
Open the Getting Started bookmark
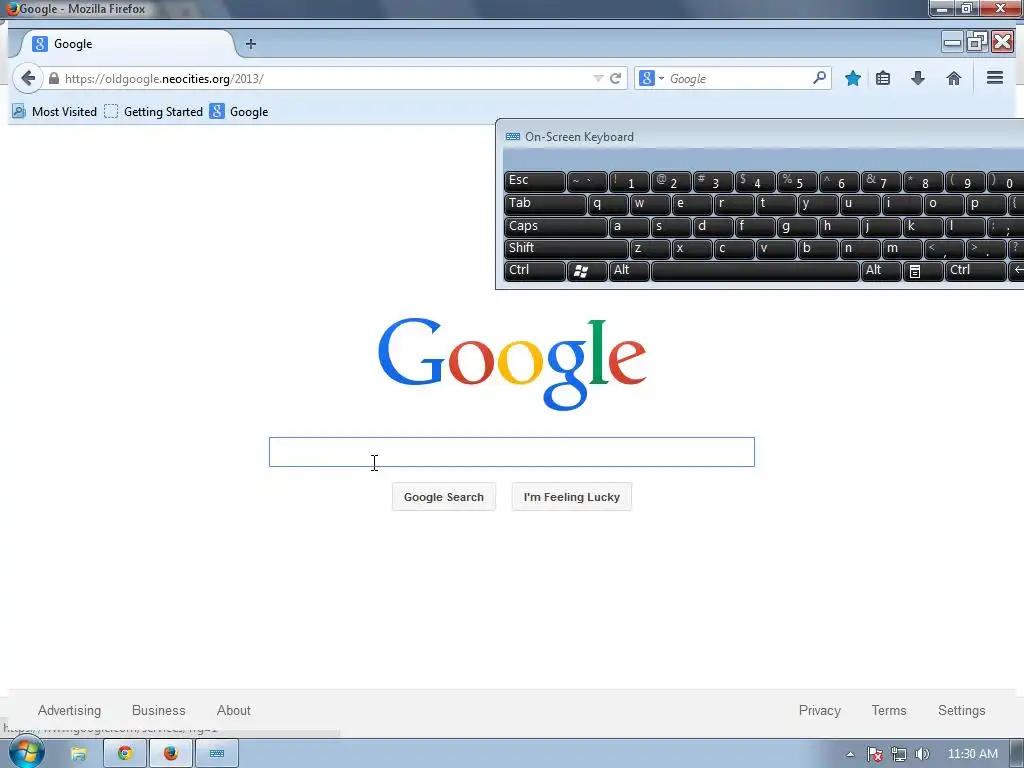pos(153,112)
